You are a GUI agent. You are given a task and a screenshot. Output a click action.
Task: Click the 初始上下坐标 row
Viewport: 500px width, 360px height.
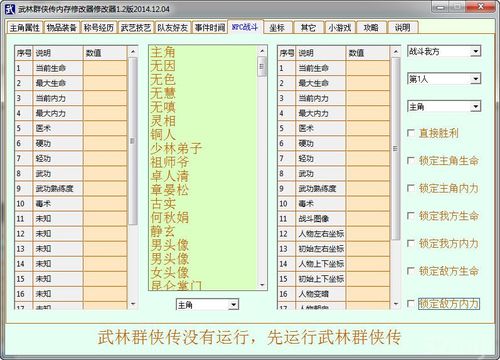333,279
